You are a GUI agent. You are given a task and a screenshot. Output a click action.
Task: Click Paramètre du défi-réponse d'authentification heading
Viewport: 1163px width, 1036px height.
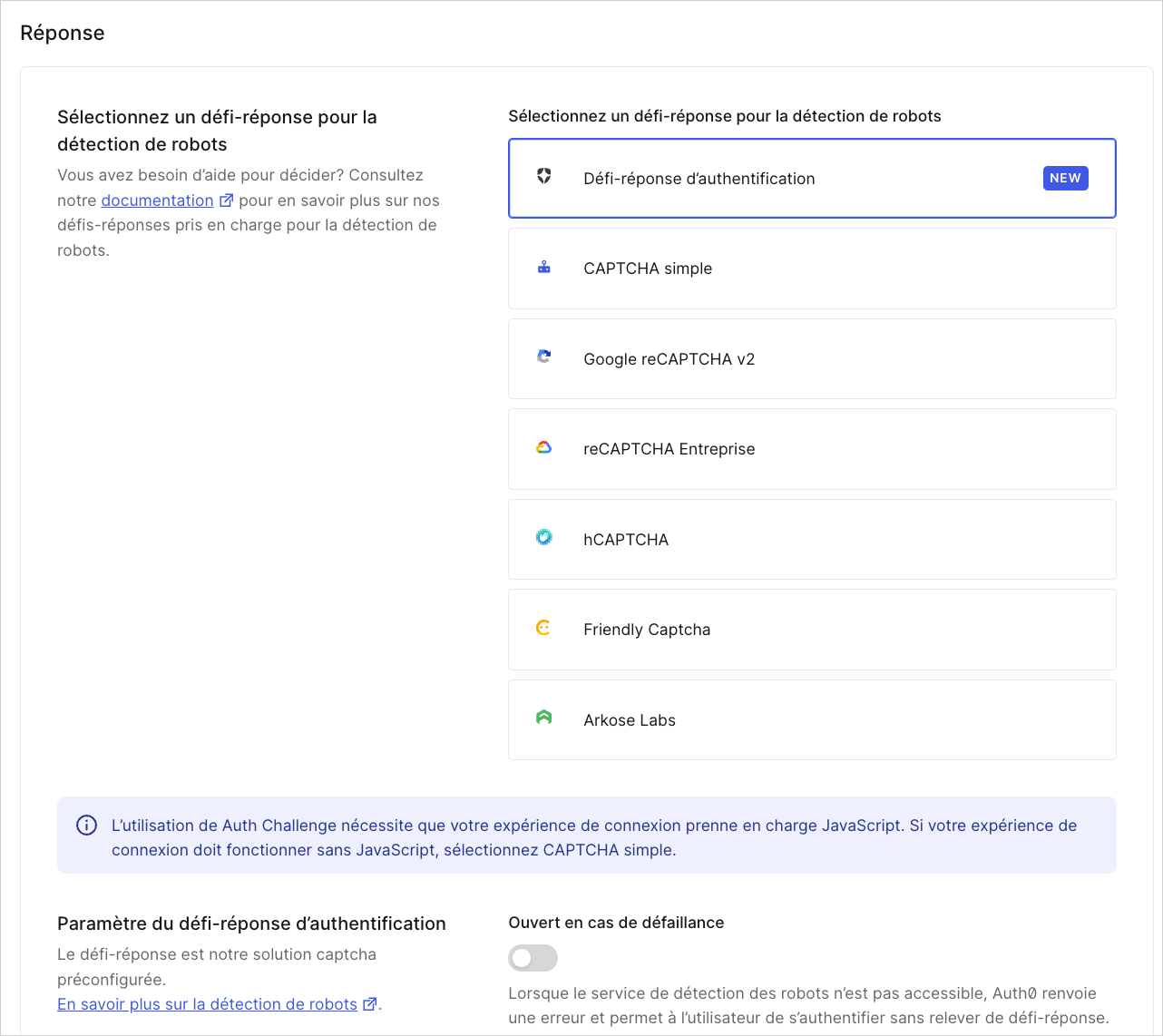point(251,924)
